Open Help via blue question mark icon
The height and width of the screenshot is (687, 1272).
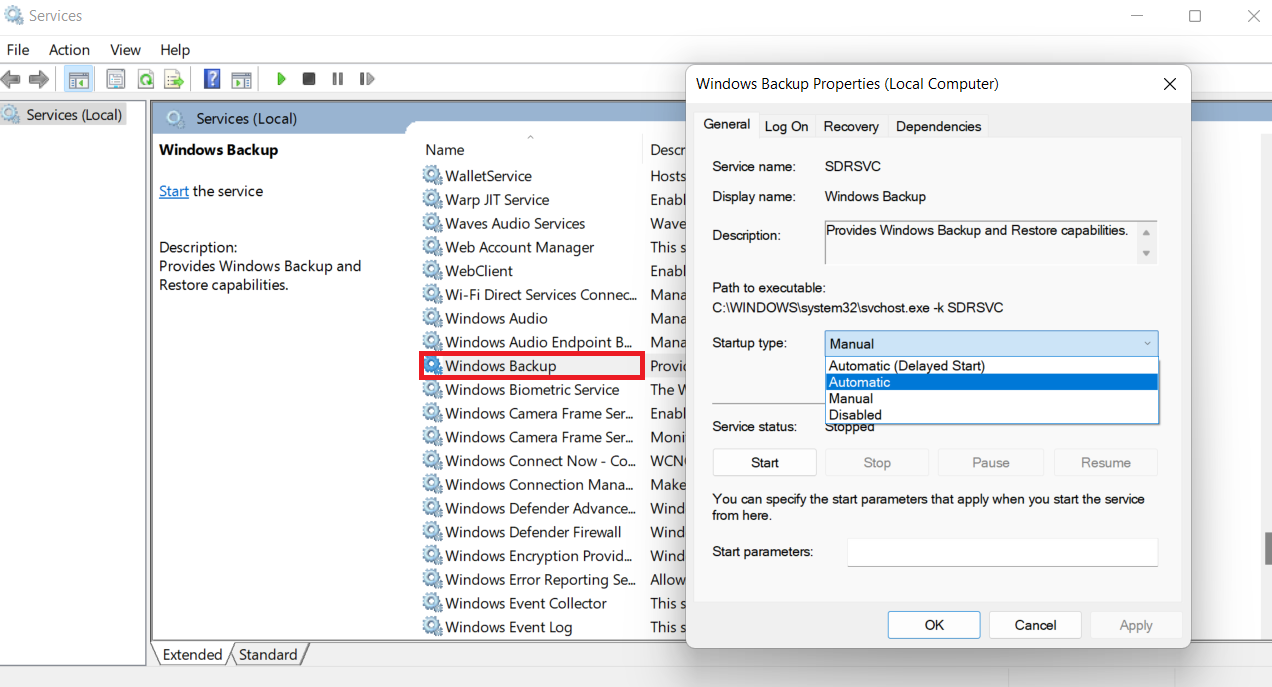pyautogui.click(x=212, y=79)
